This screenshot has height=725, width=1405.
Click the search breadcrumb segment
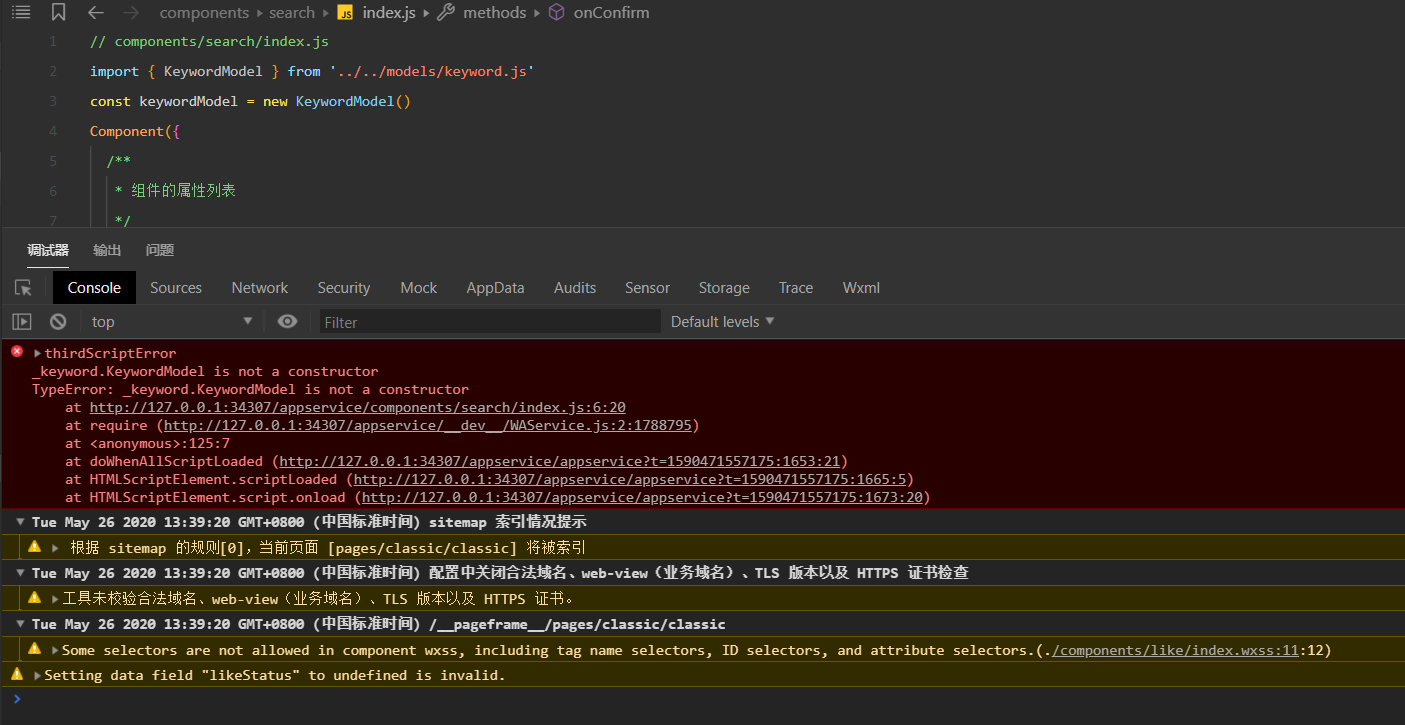(292, 13)
